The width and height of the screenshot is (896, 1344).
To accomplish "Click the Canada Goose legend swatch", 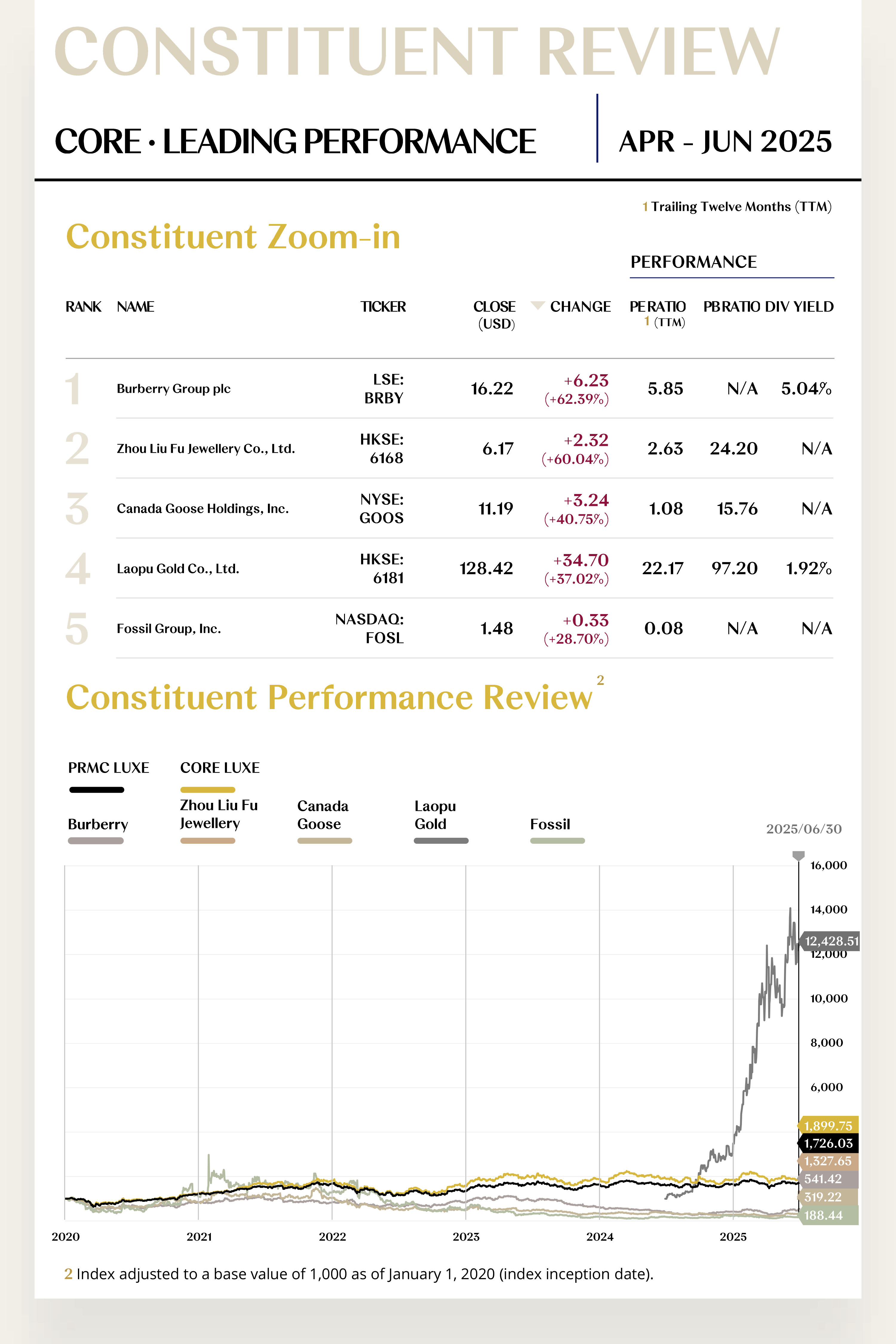I will point(325,840).
